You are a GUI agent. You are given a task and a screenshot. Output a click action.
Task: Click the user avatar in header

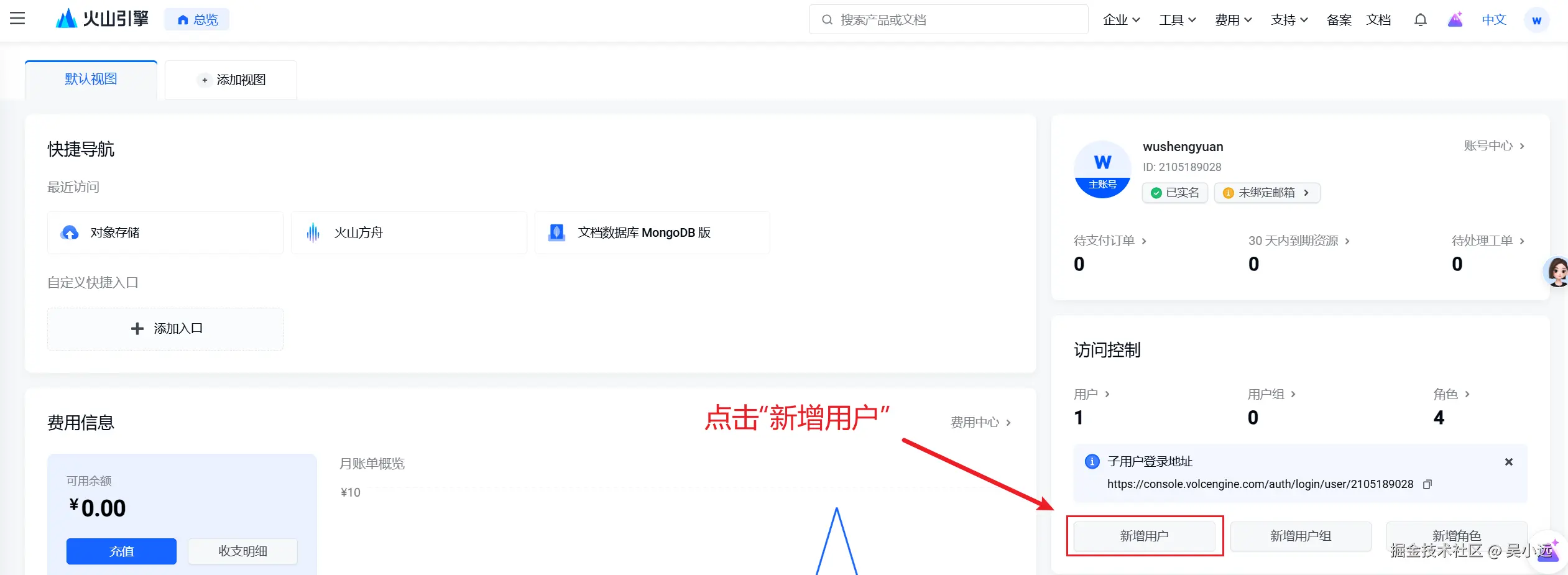[1536, 20]
